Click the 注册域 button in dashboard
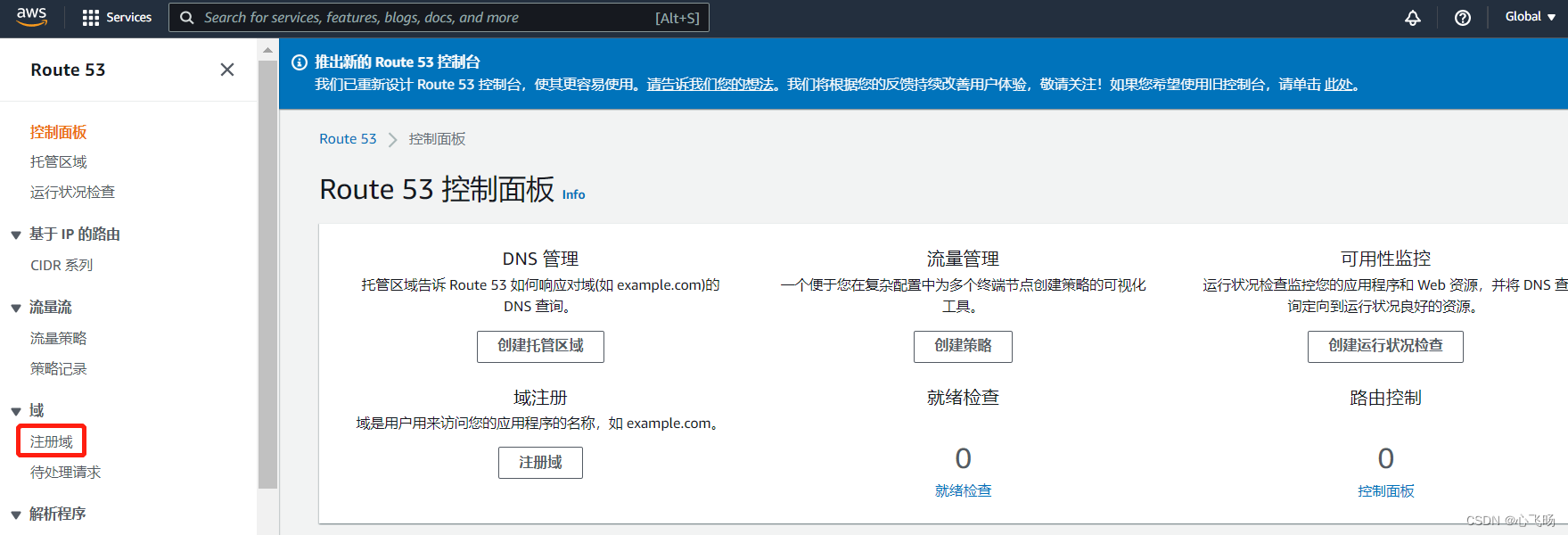Screen dimensions: 1568x535 tap(540, 462)
